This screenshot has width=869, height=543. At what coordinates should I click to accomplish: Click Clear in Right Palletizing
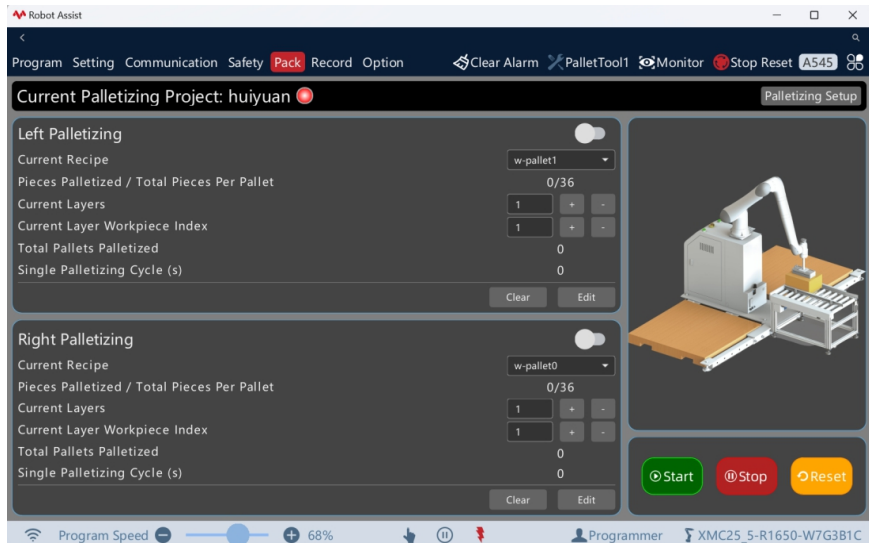tap(518, 500)
